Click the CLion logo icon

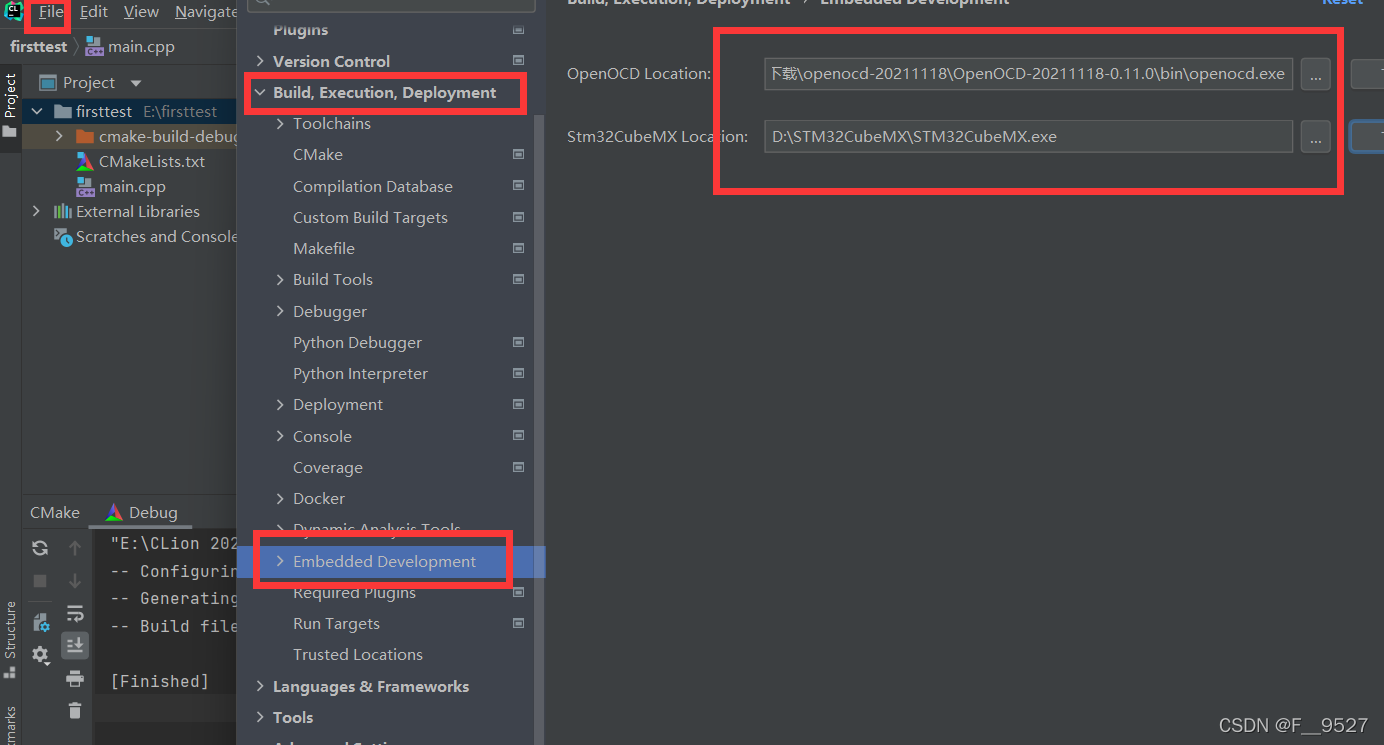click(12, 11)
